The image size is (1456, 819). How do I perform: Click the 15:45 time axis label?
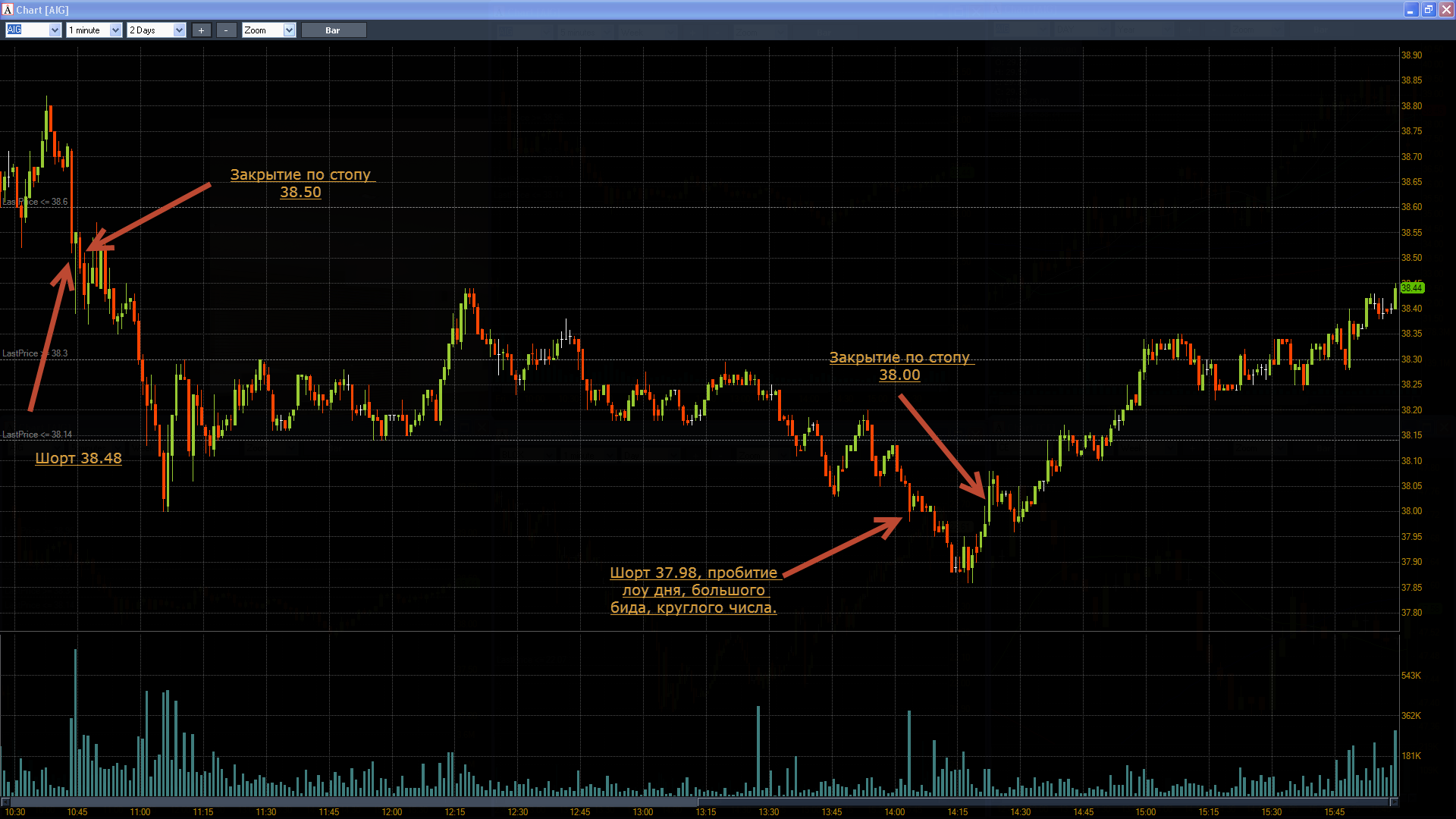[1335, 812]
